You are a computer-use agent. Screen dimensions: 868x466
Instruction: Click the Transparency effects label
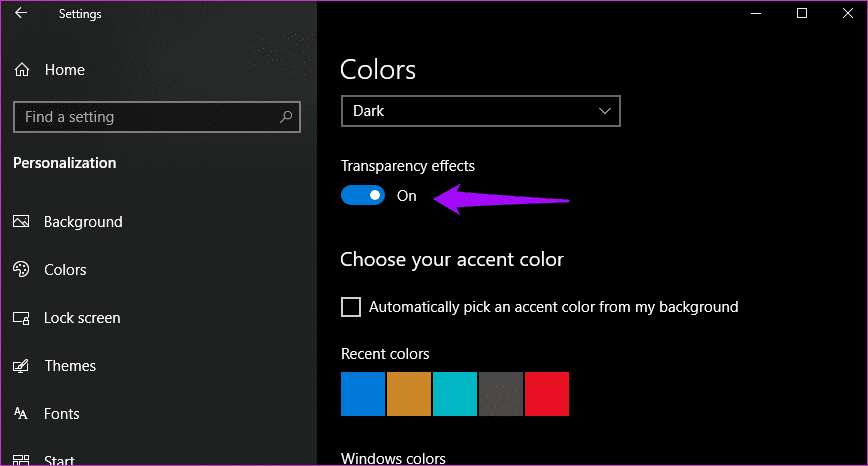[x=407, y=166]
